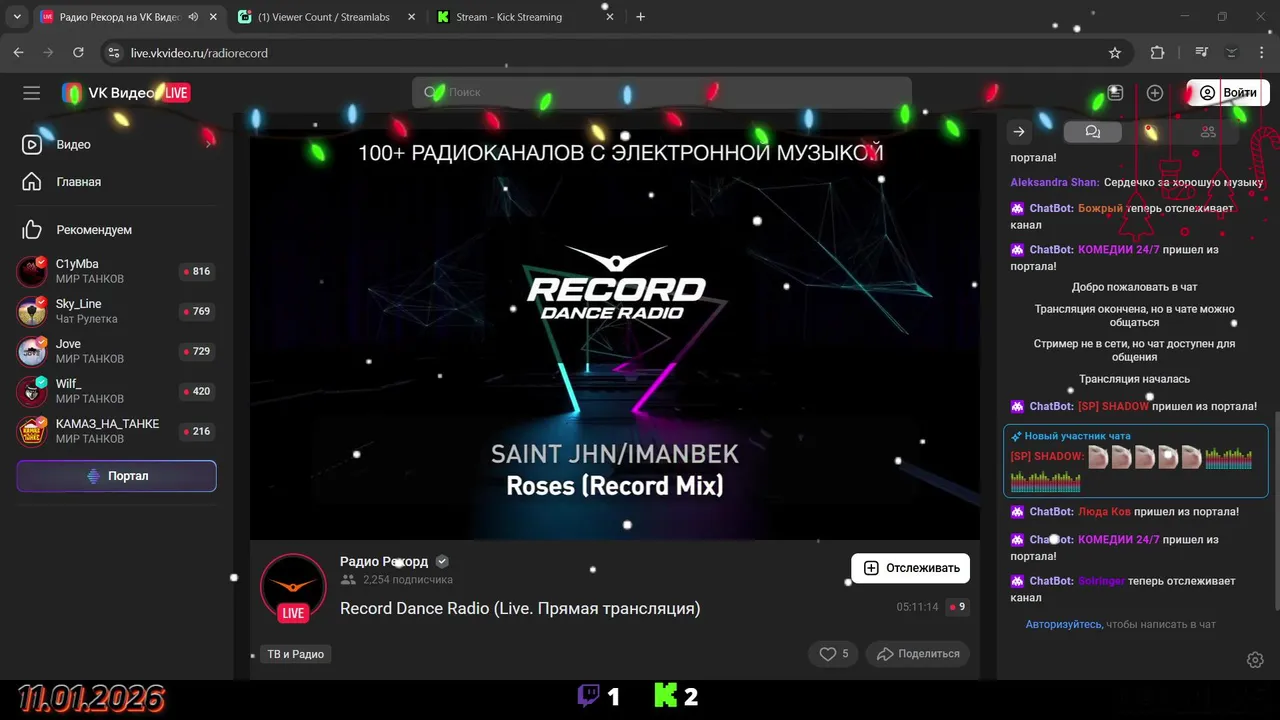
Task: Open C1yMba channel avatar
Action: pos(32,271)
